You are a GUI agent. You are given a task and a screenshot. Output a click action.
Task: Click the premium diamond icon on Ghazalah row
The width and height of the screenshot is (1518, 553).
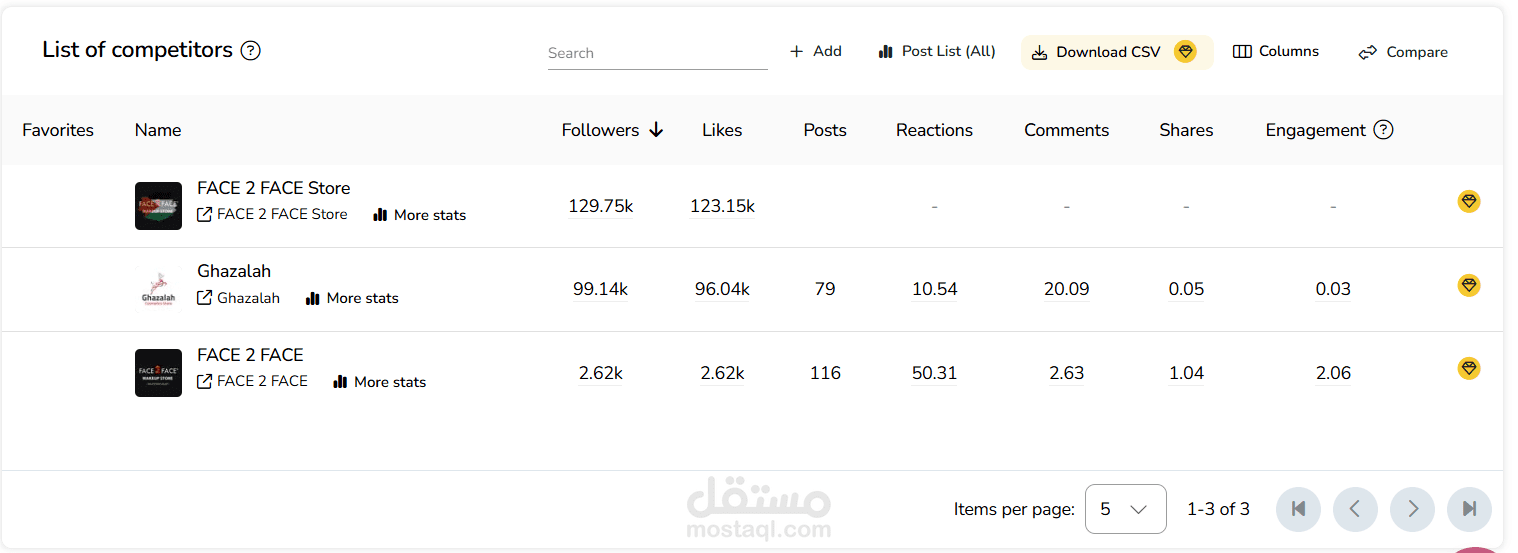(1468, 285)
